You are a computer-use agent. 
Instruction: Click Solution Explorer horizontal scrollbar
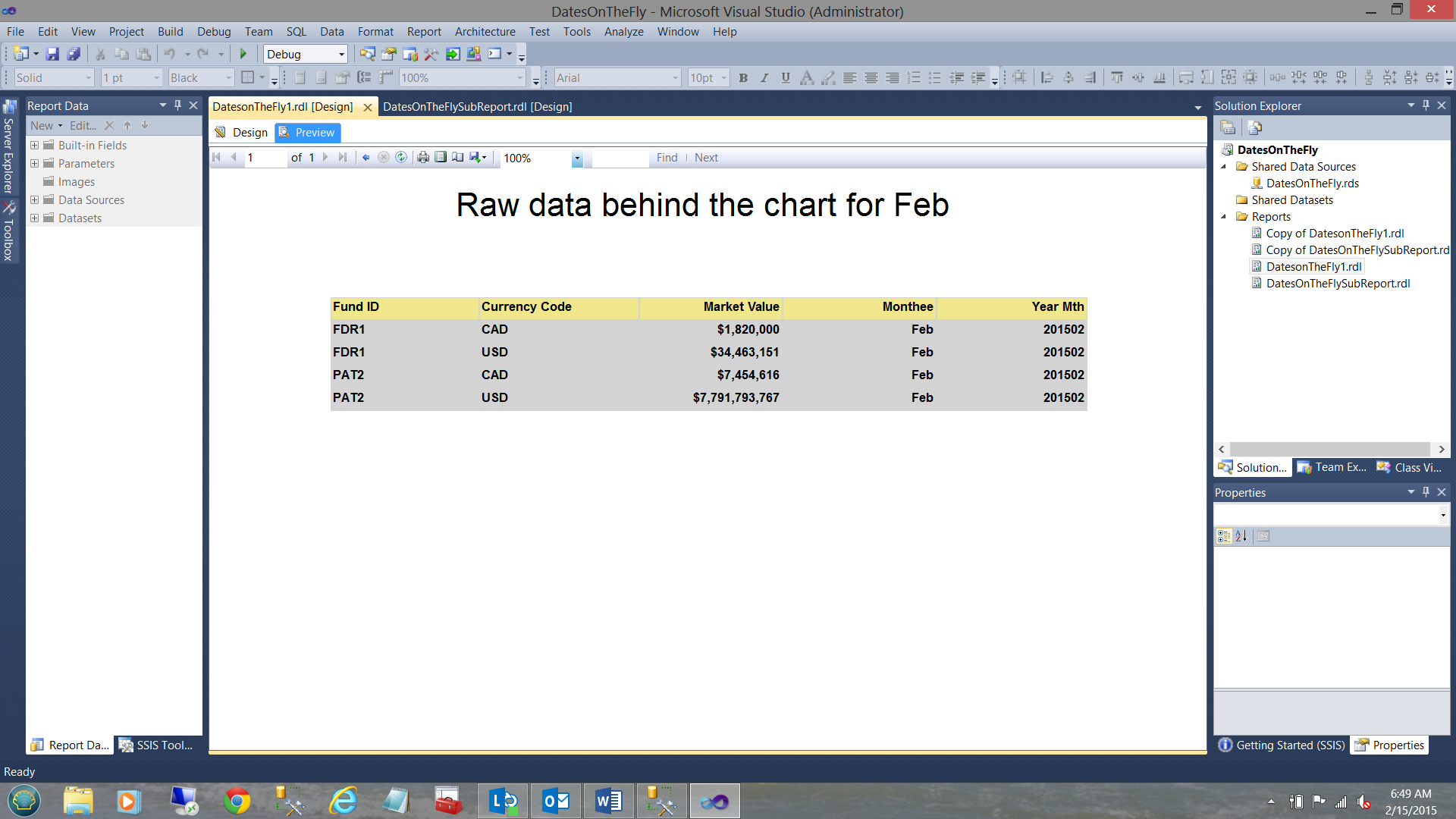pos(1331,450)
